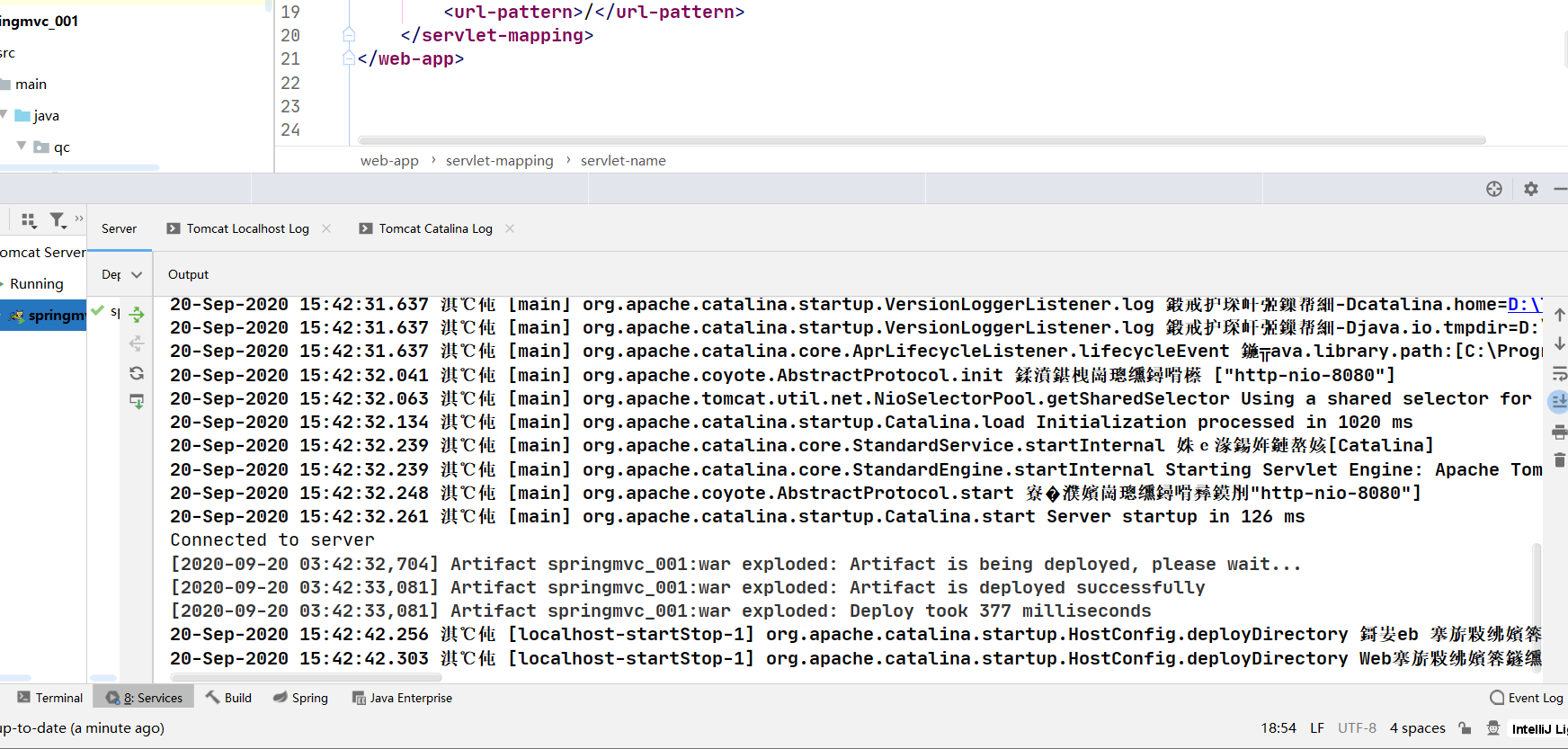Click the deployed artifact green checkmark item
1568x749 pixels.
point(105,312)
